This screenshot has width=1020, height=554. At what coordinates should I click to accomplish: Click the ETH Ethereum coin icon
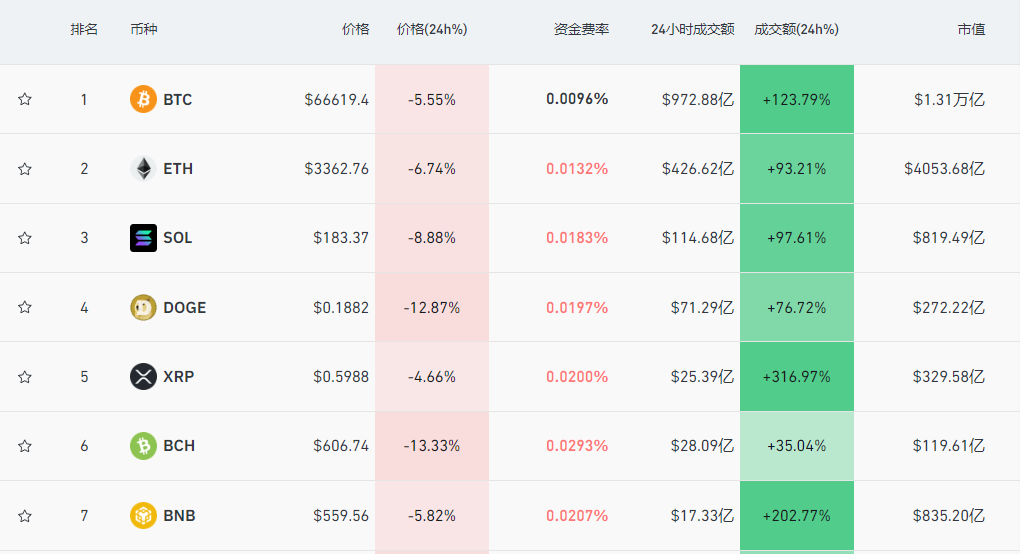coord(143,169)
